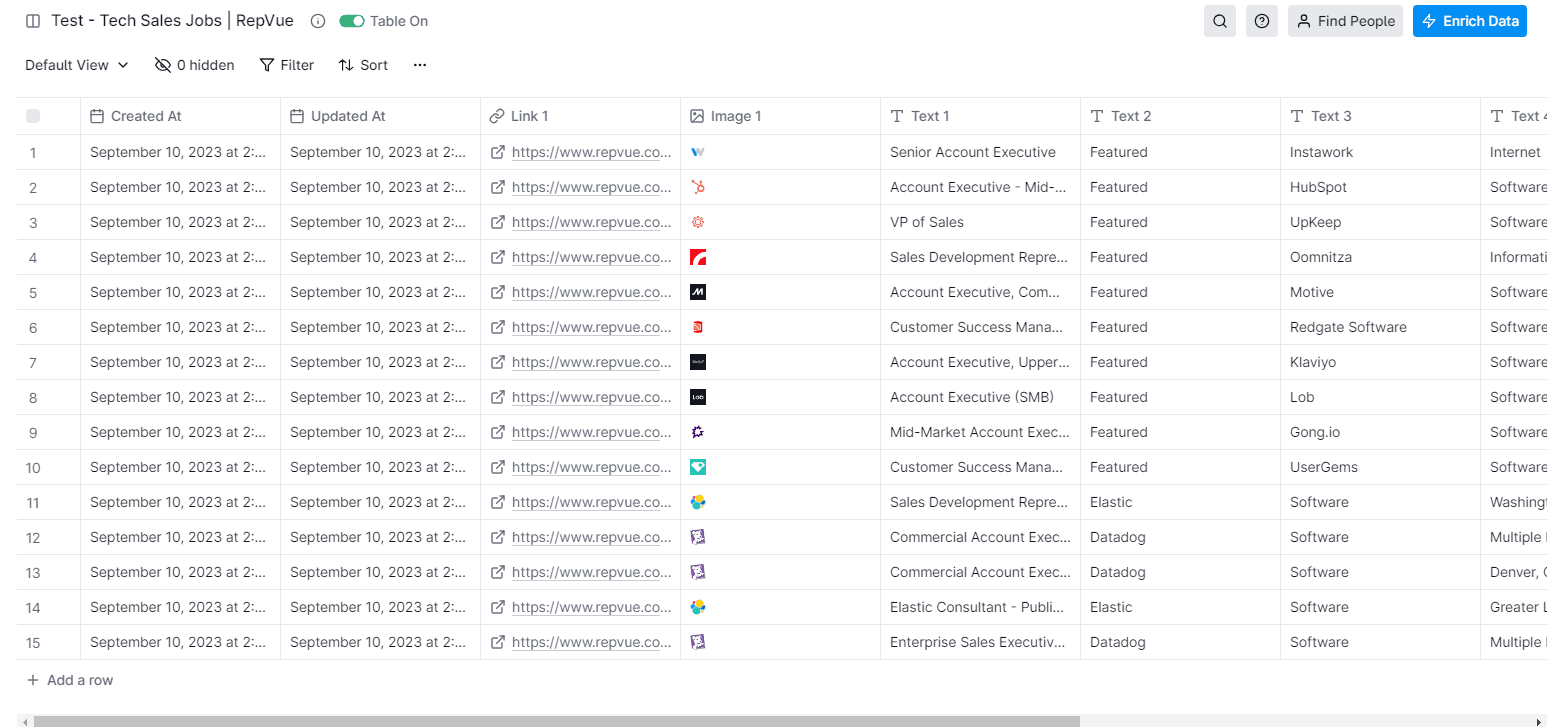Open the Filter option

287,65
